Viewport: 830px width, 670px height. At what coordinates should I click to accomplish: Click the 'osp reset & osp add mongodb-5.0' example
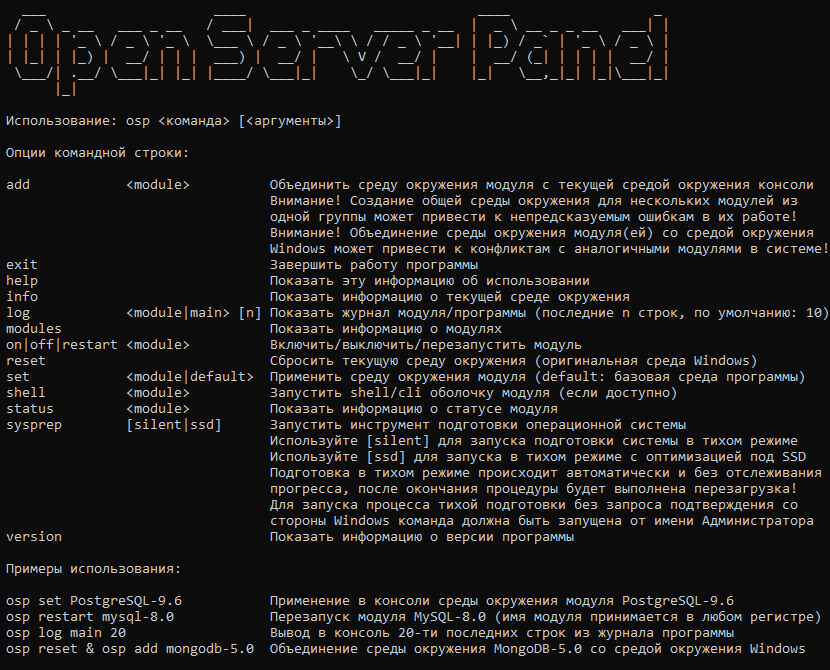130,649
